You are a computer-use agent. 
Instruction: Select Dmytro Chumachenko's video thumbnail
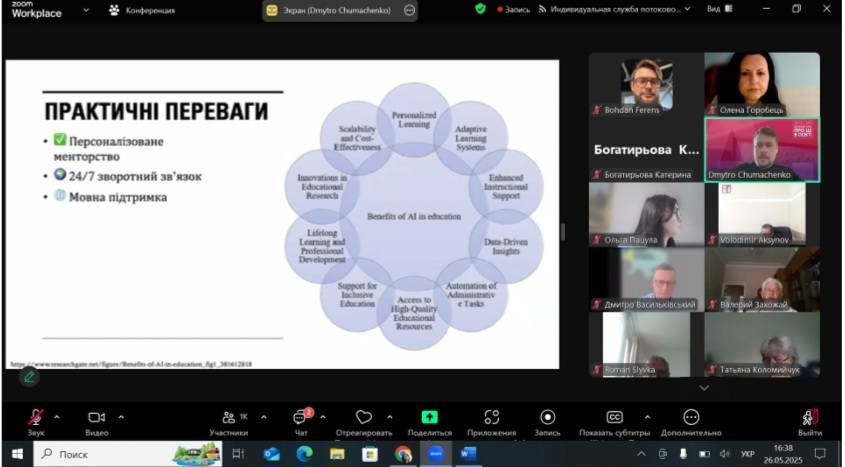point(762,150)
